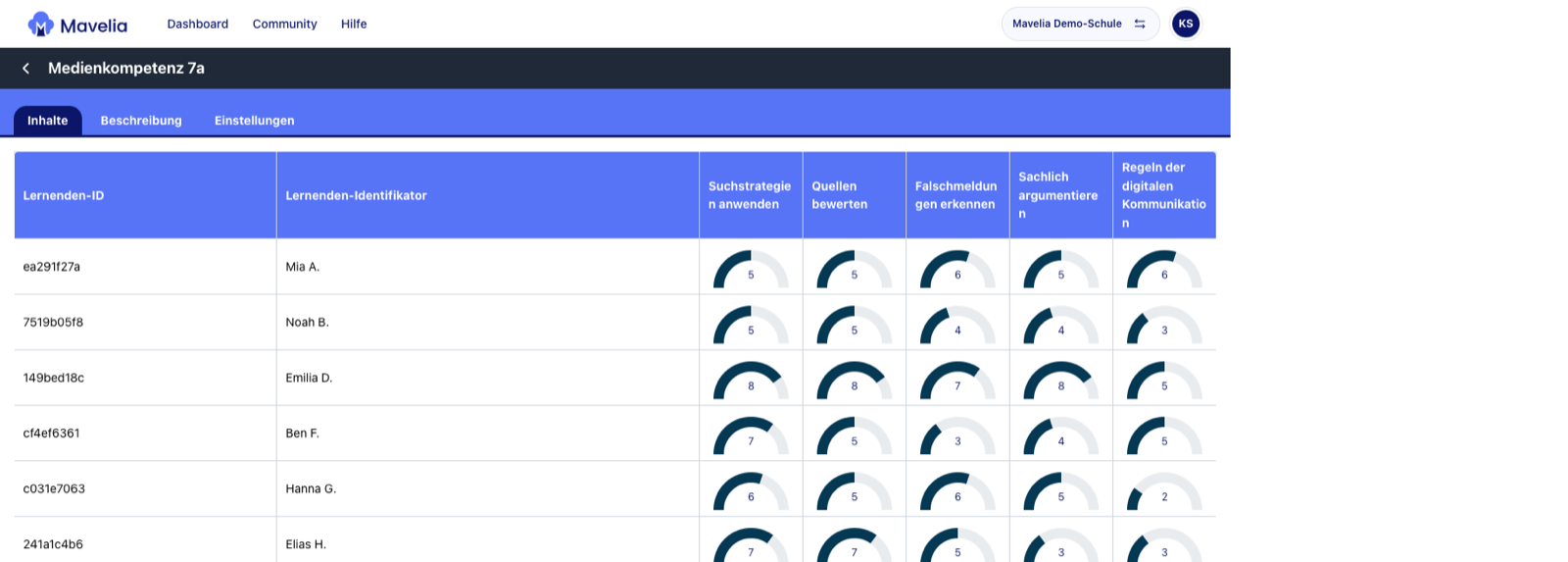Open the Community navigation link
1568x562 pixels.
pyautogui.click(x=285, y=24)
